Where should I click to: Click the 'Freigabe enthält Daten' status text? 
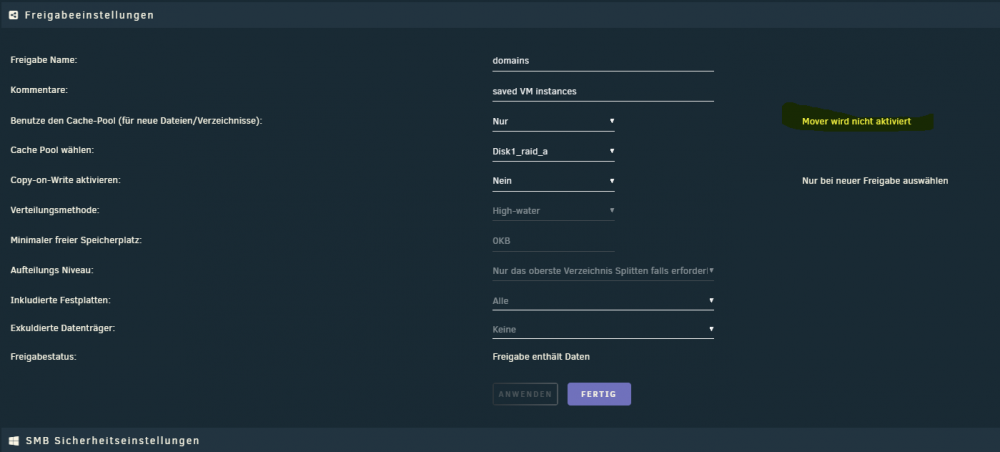coord(541,357)
